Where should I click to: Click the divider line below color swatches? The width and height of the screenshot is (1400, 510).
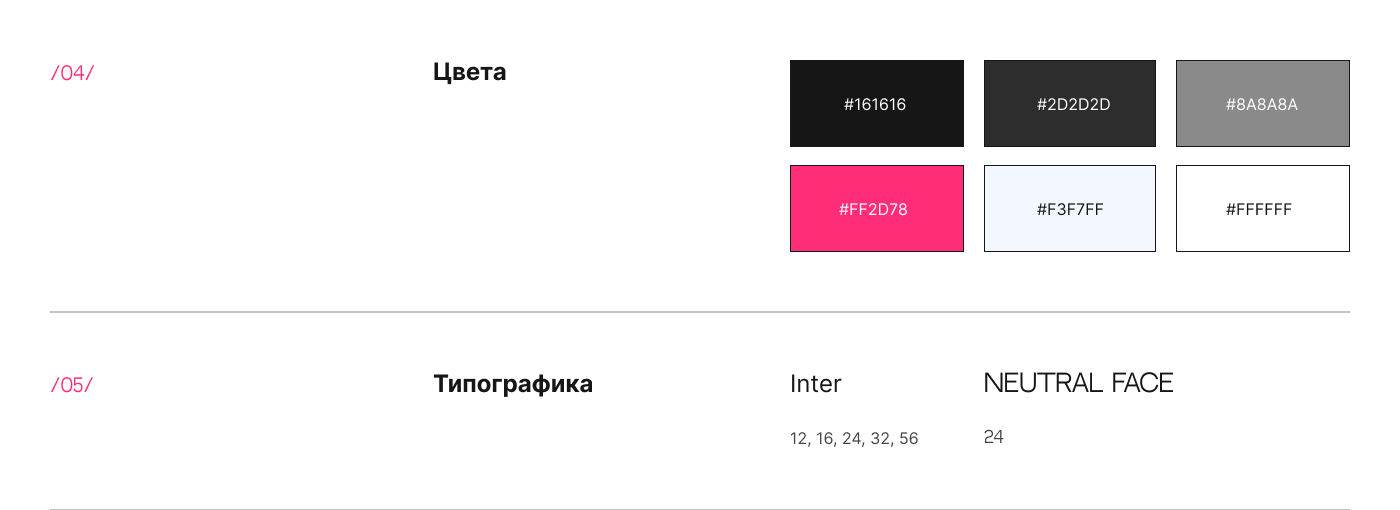point(700,312)
